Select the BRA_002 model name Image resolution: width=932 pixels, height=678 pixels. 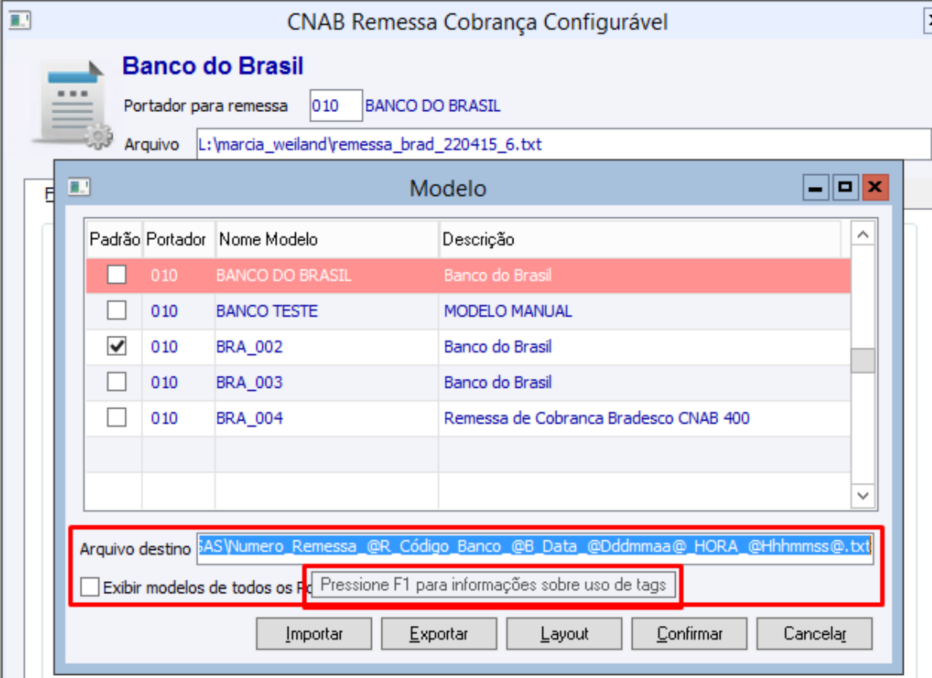tap(249, 347)
